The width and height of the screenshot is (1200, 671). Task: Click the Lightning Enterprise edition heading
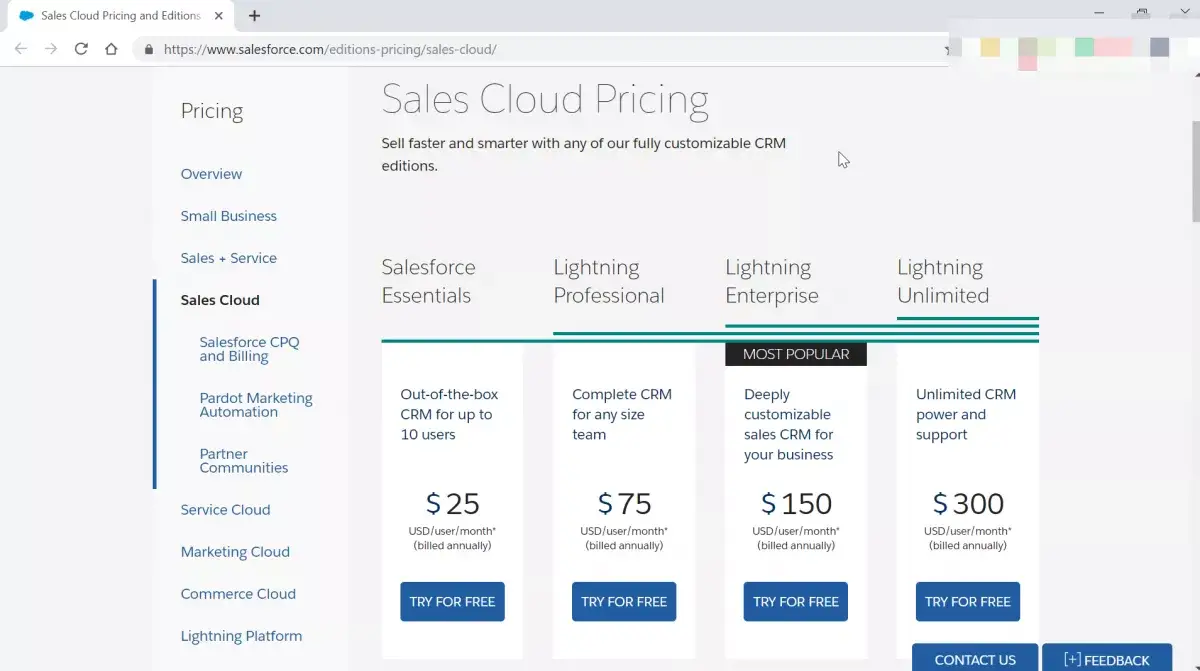[x=772, y=281]
